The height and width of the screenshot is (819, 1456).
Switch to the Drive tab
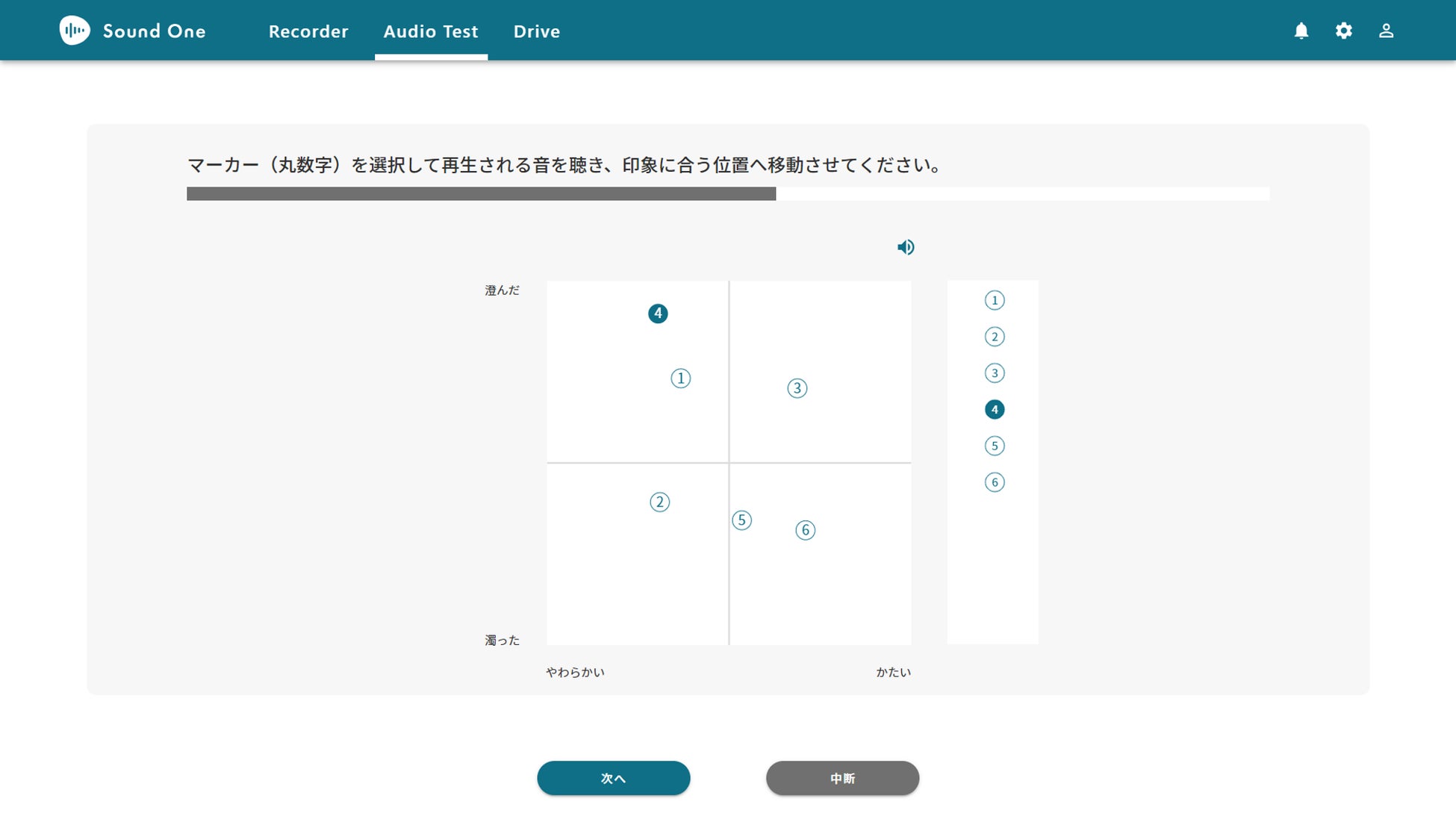(537, 31)
